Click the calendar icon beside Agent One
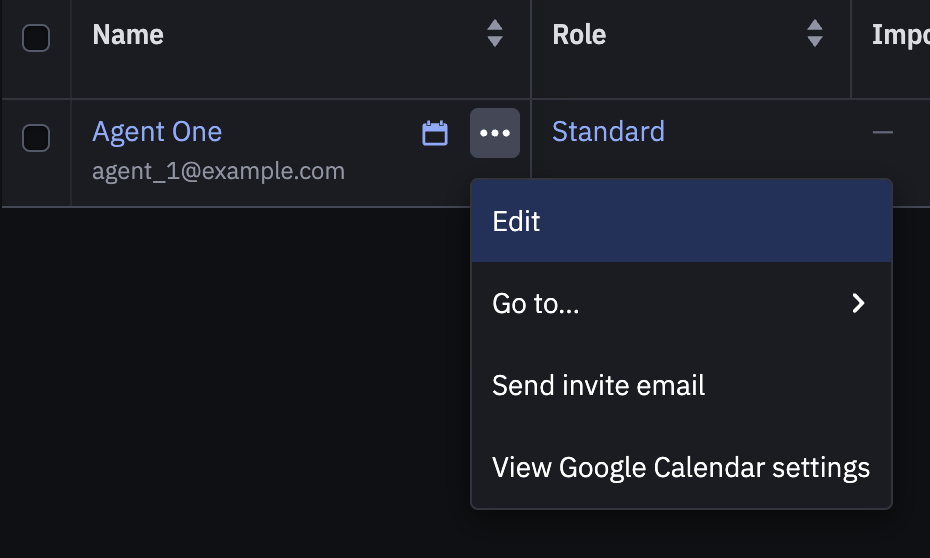Image resolution: width=930 pixels, height=558 pixels. (x=435, y=133)
